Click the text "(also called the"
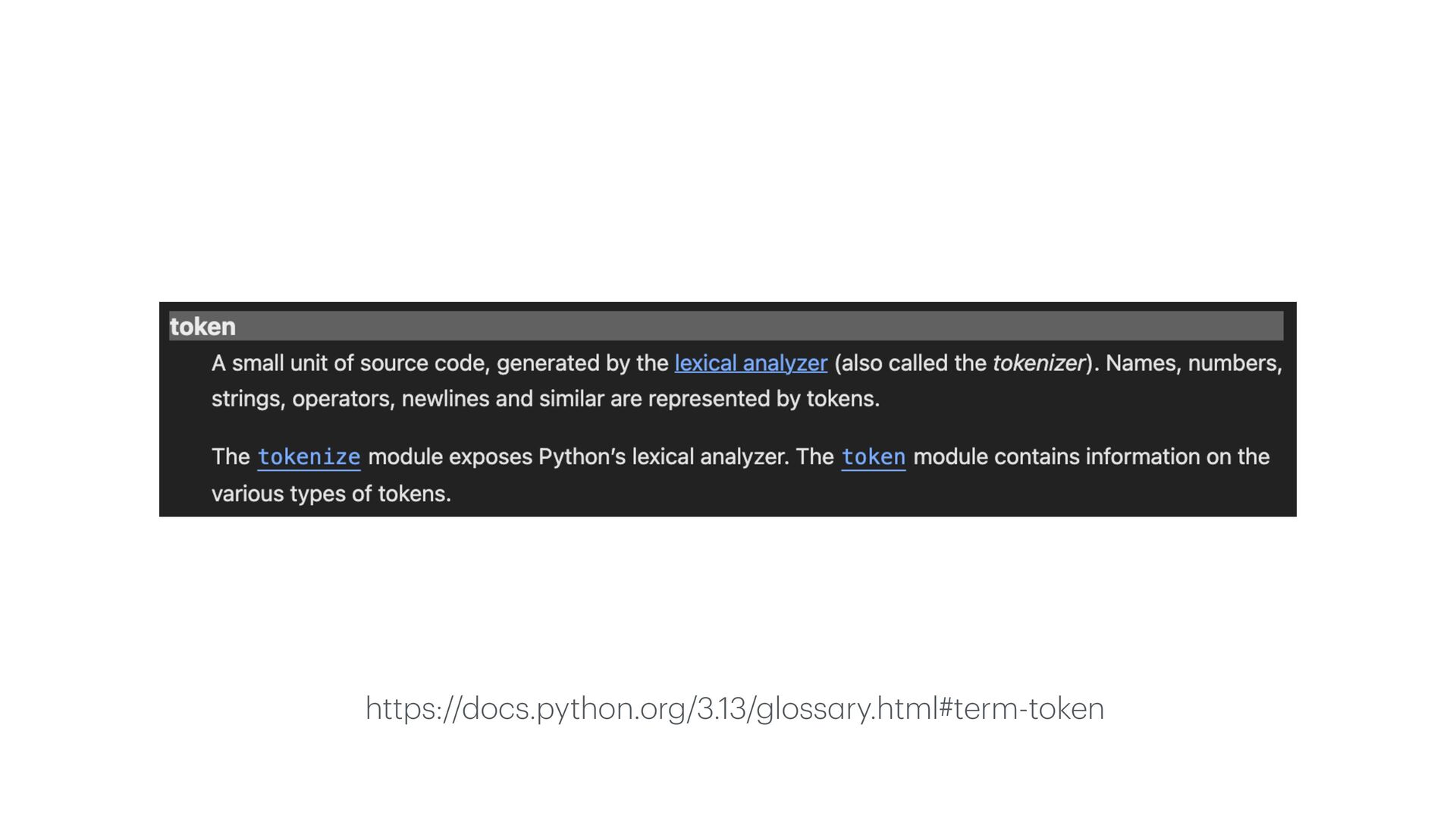The image size is (1456, 819). [x=910, y=363]
